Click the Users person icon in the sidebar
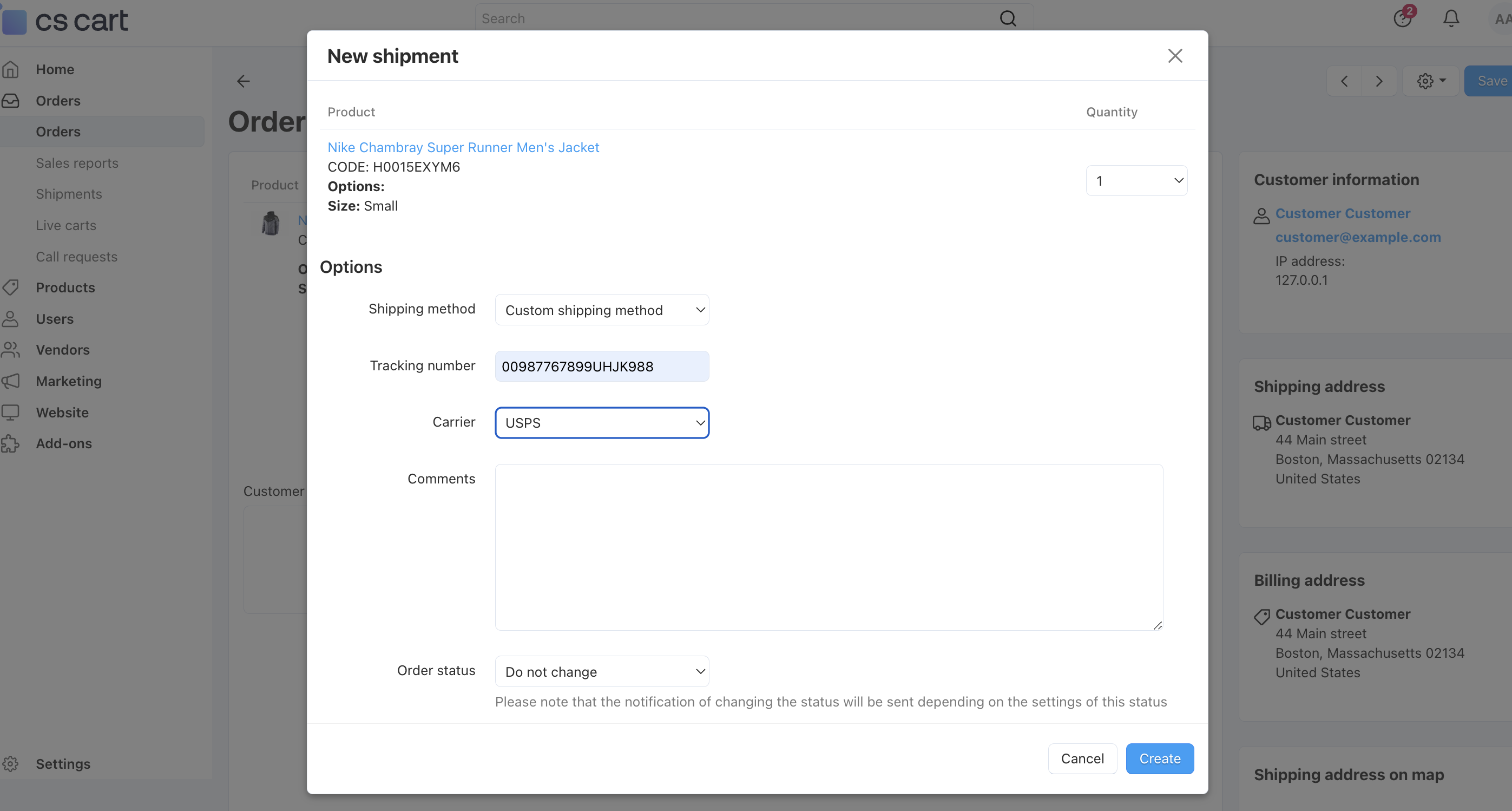The width and height of the screenshot is (1512, 811). (x=11, y=319)
